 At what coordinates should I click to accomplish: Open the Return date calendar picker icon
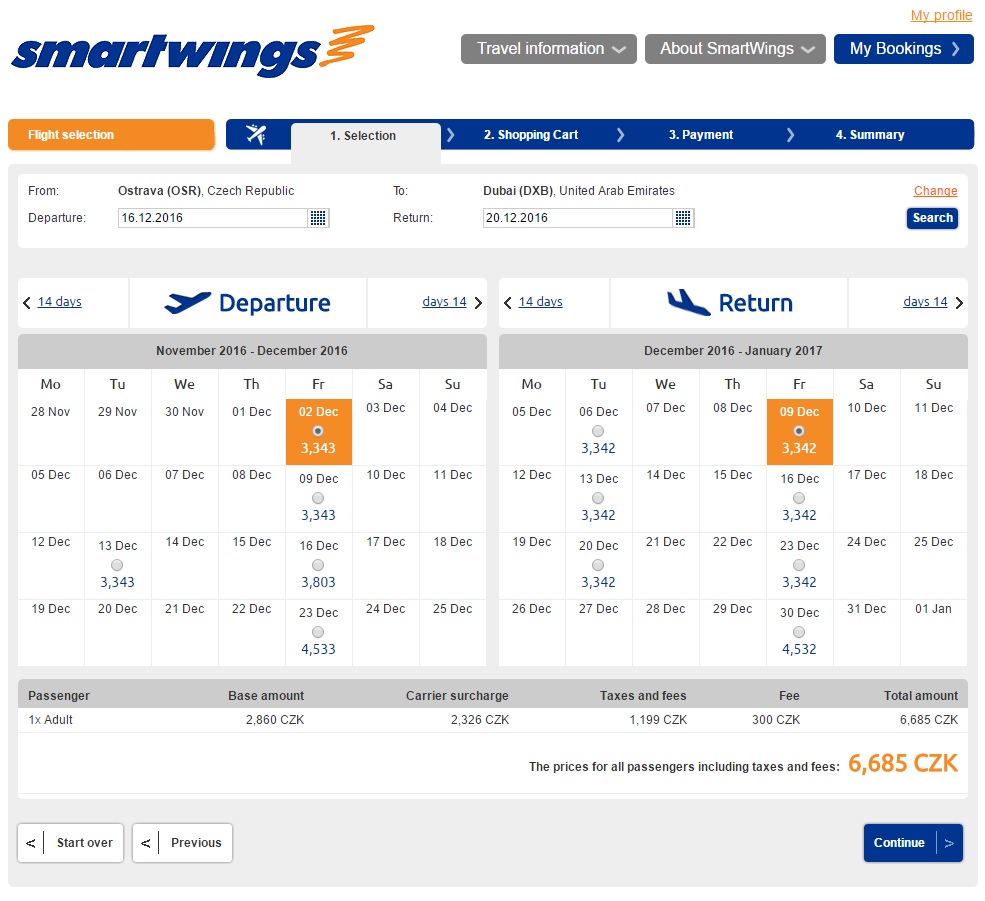point(682,218)
